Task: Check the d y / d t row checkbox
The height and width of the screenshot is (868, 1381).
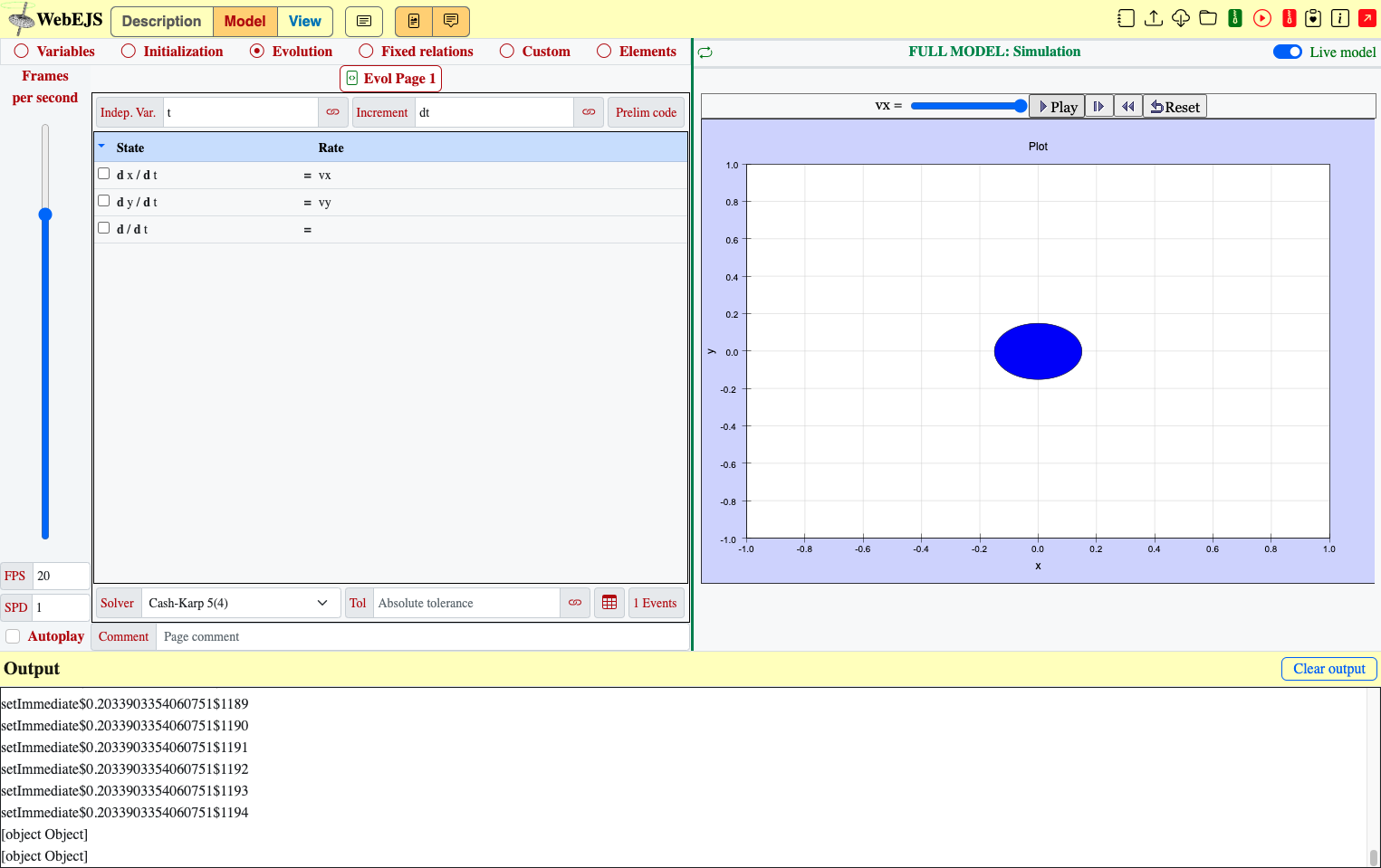Action: click(x=103, y=201)
